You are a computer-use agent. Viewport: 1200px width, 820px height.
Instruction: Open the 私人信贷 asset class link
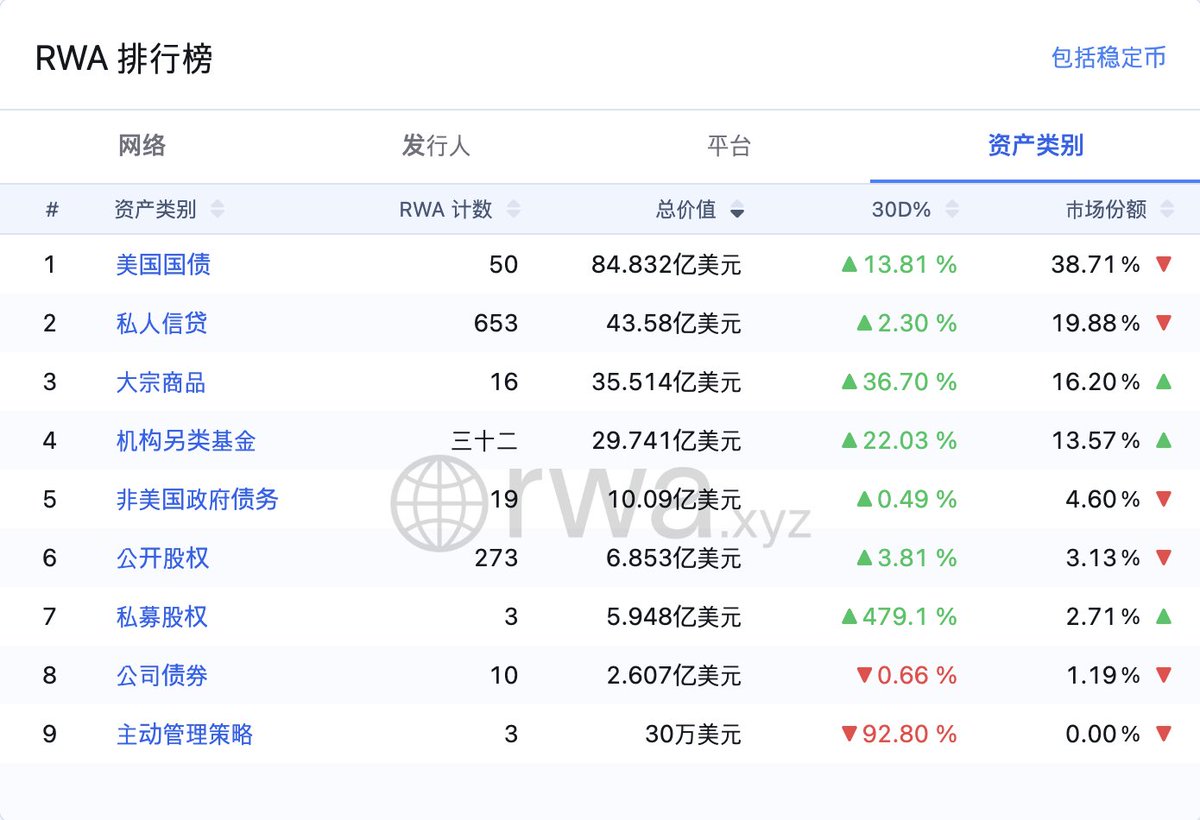(162, 324)
